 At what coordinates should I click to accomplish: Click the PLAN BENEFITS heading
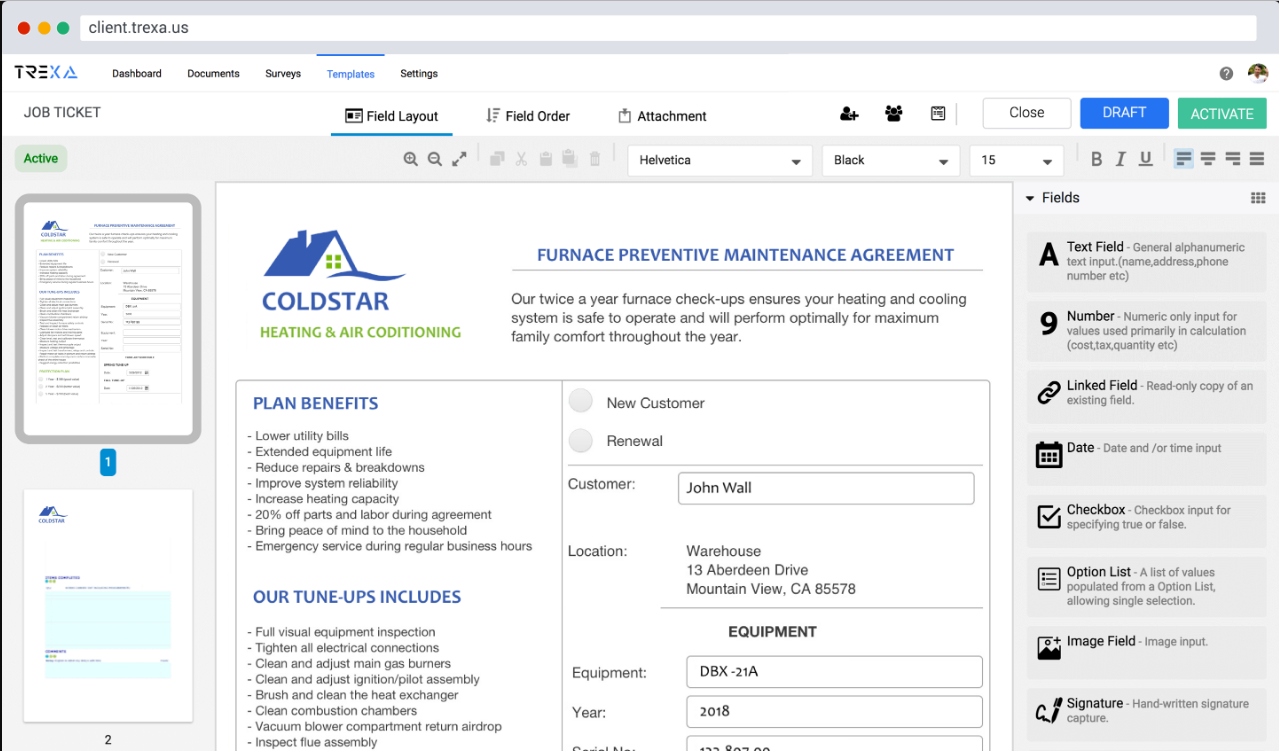tap(315, 404)
